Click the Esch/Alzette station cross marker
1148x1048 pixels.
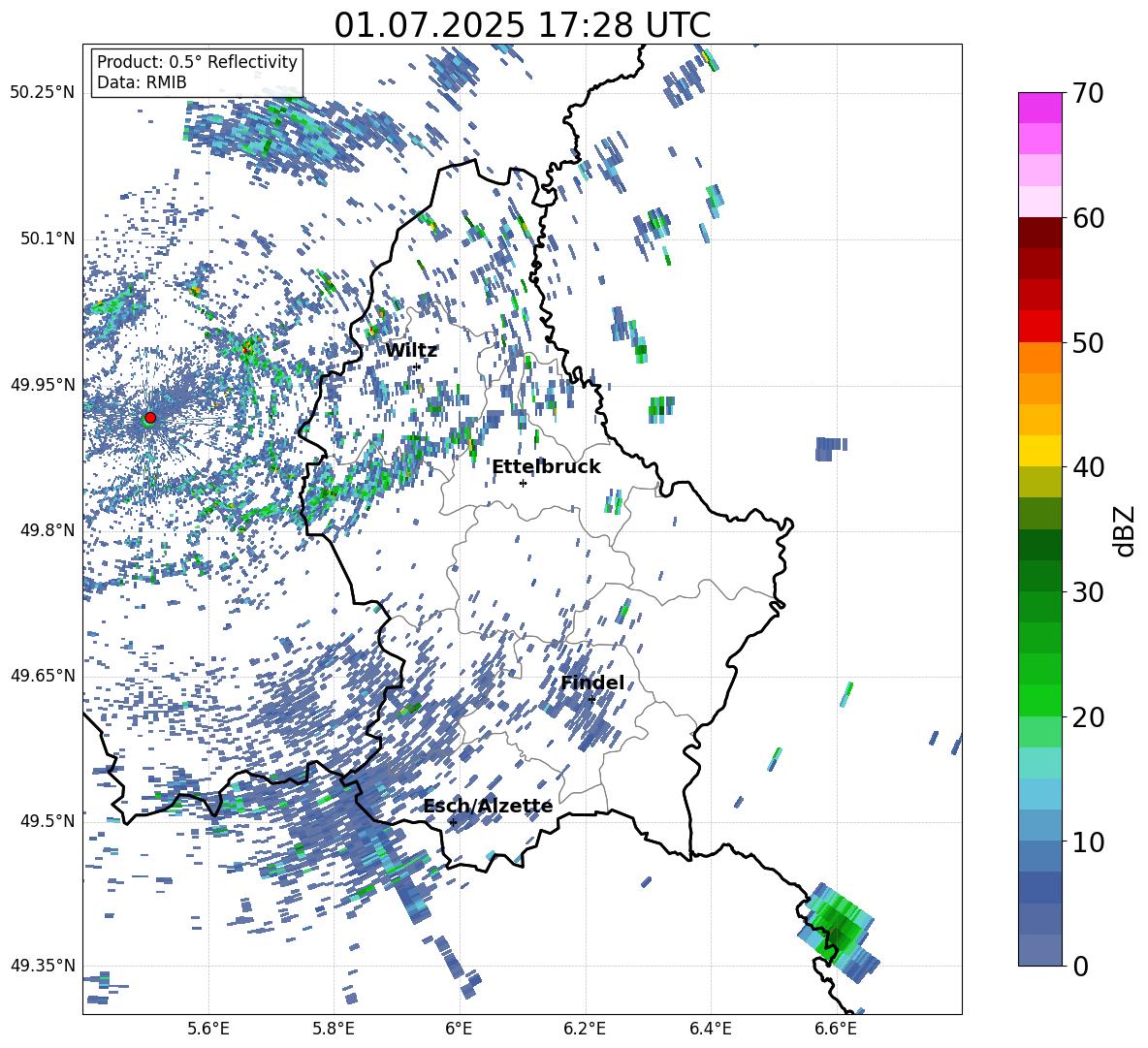click(453, 822)
